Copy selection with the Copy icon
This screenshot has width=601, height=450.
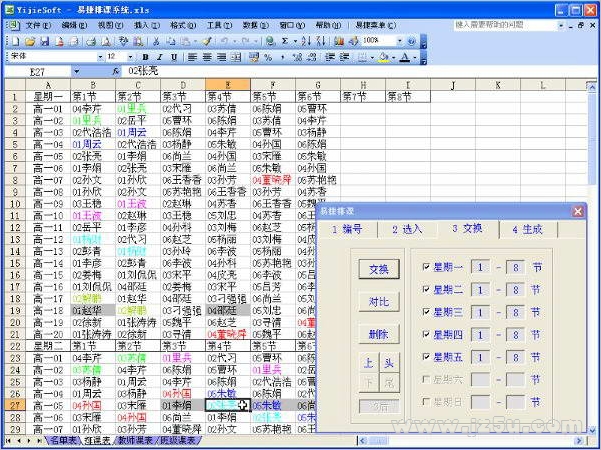point(171,41)
